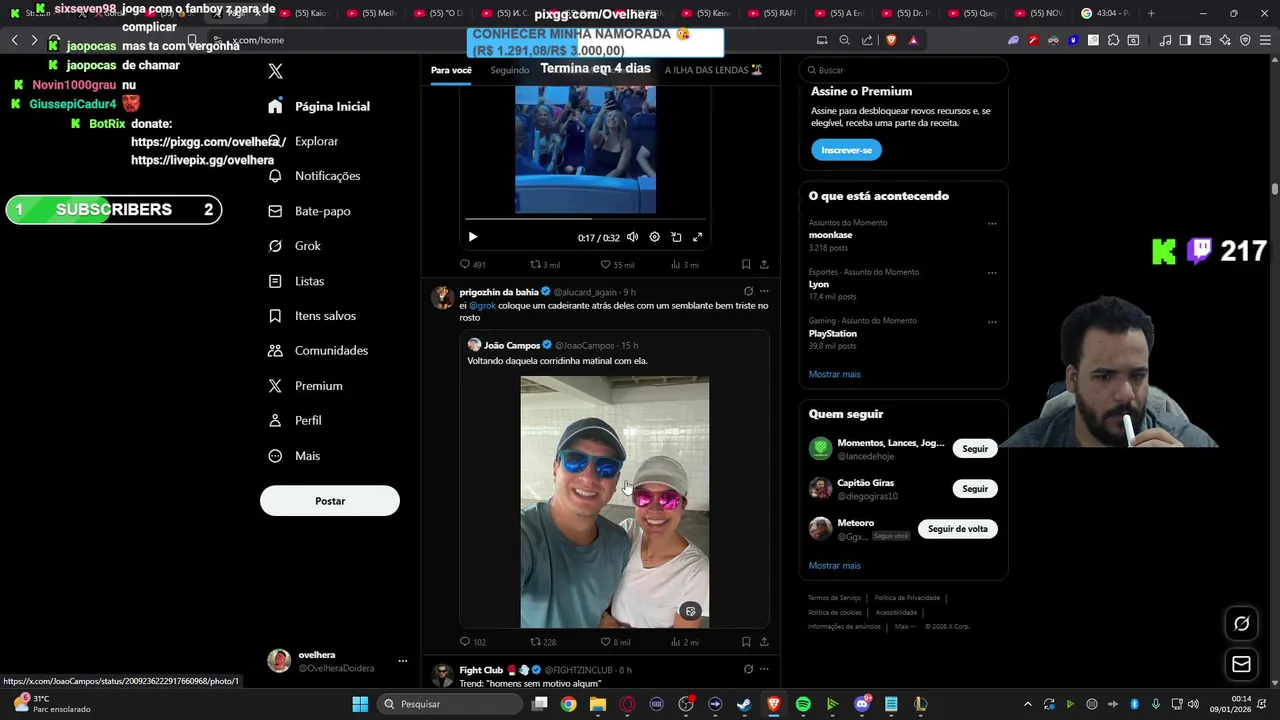Open Grok from the sidebar
Viewport: 1280px width, 720px height.
coord(295,246)
